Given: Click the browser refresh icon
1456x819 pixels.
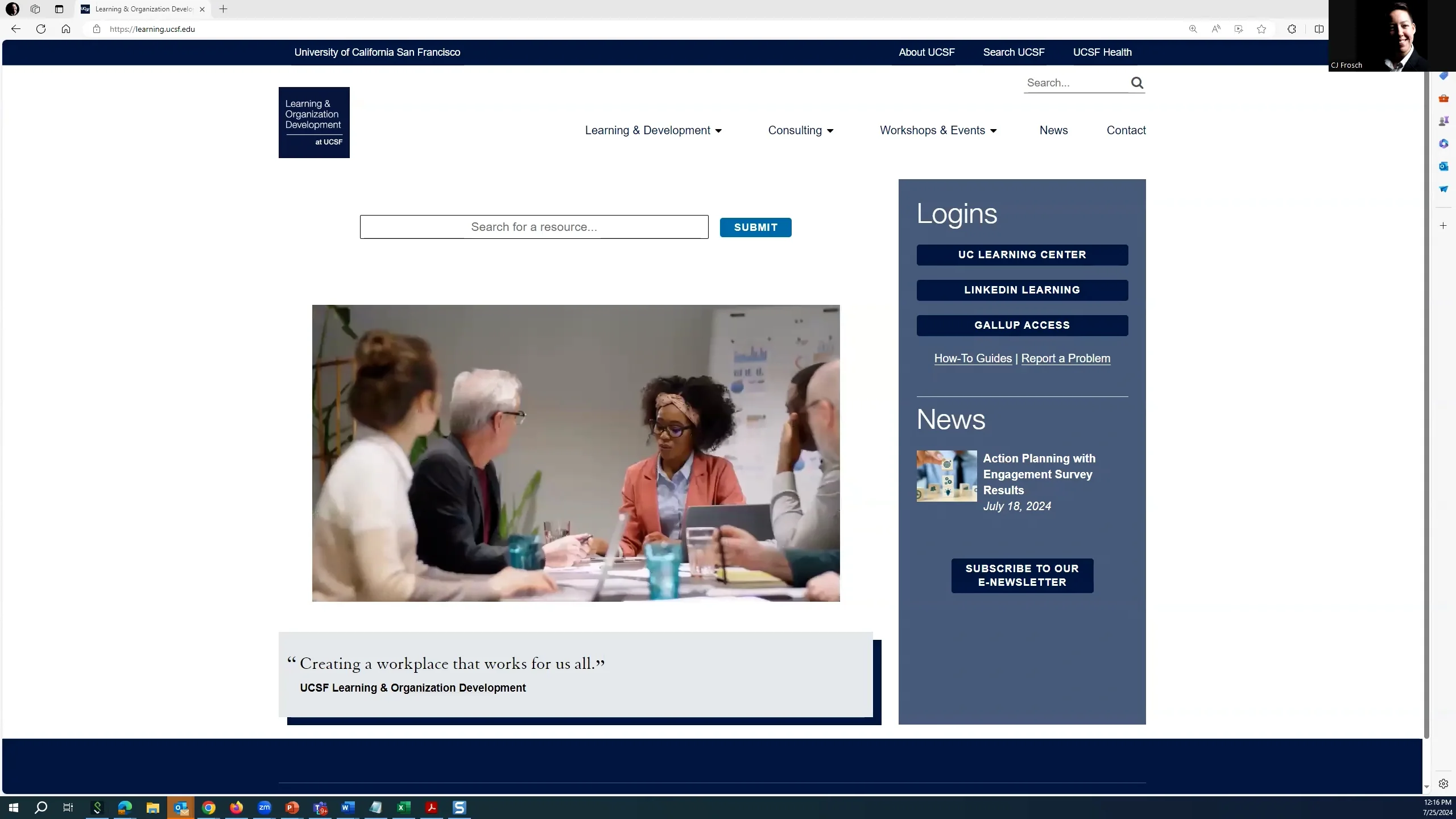Looking at the screenshot, I should (41, 29).
